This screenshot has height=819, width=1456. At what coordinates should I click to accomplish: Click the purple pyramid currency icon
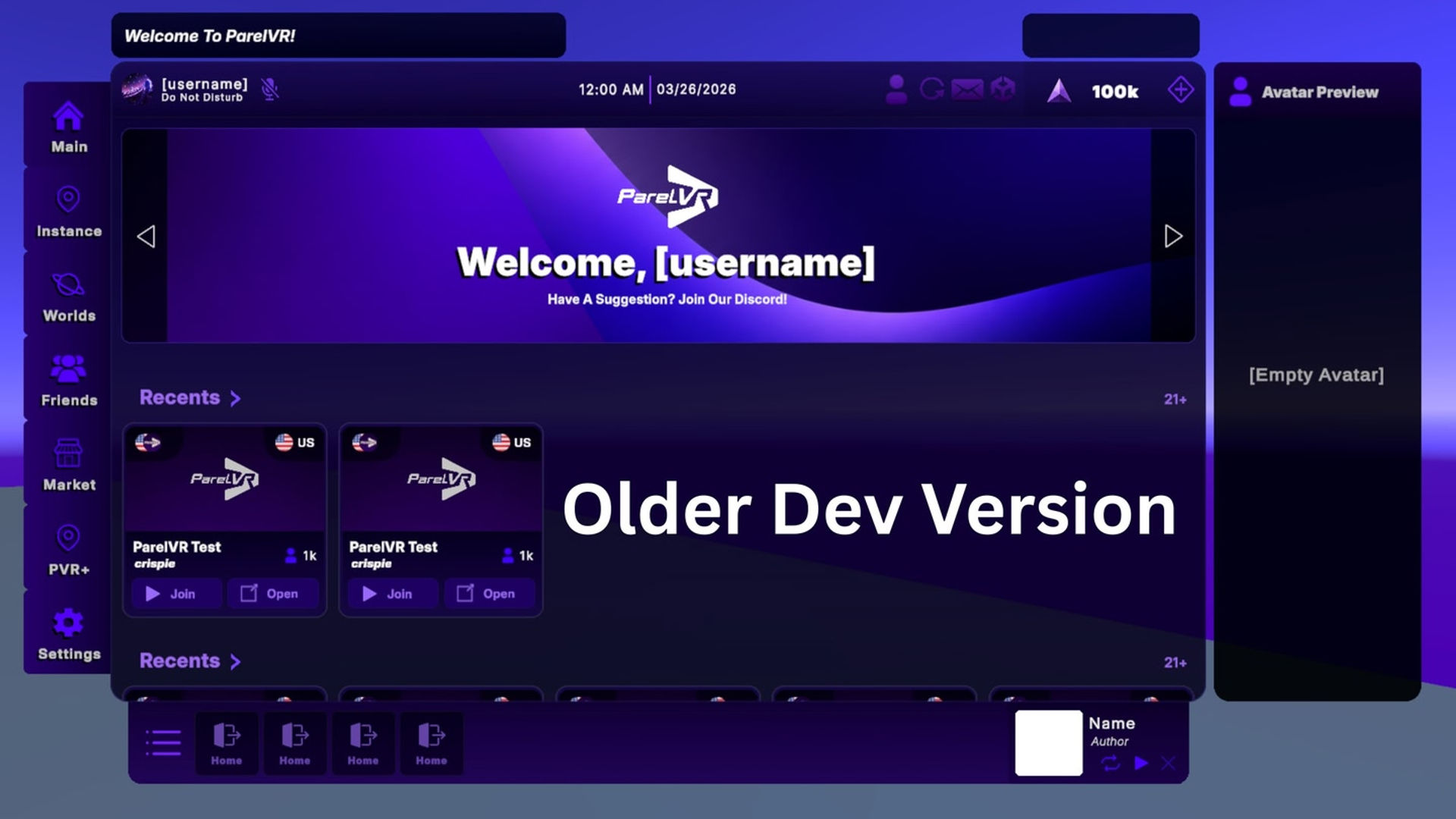1059,91
